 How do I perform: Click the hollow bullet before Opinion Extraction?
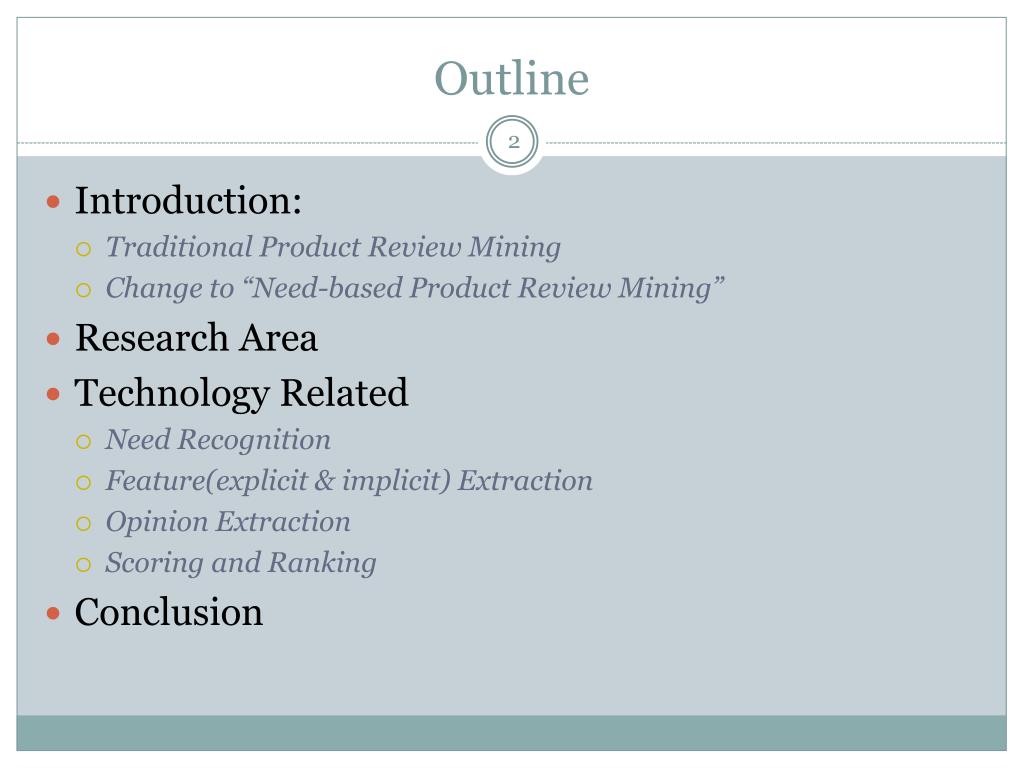coord(83,524)
